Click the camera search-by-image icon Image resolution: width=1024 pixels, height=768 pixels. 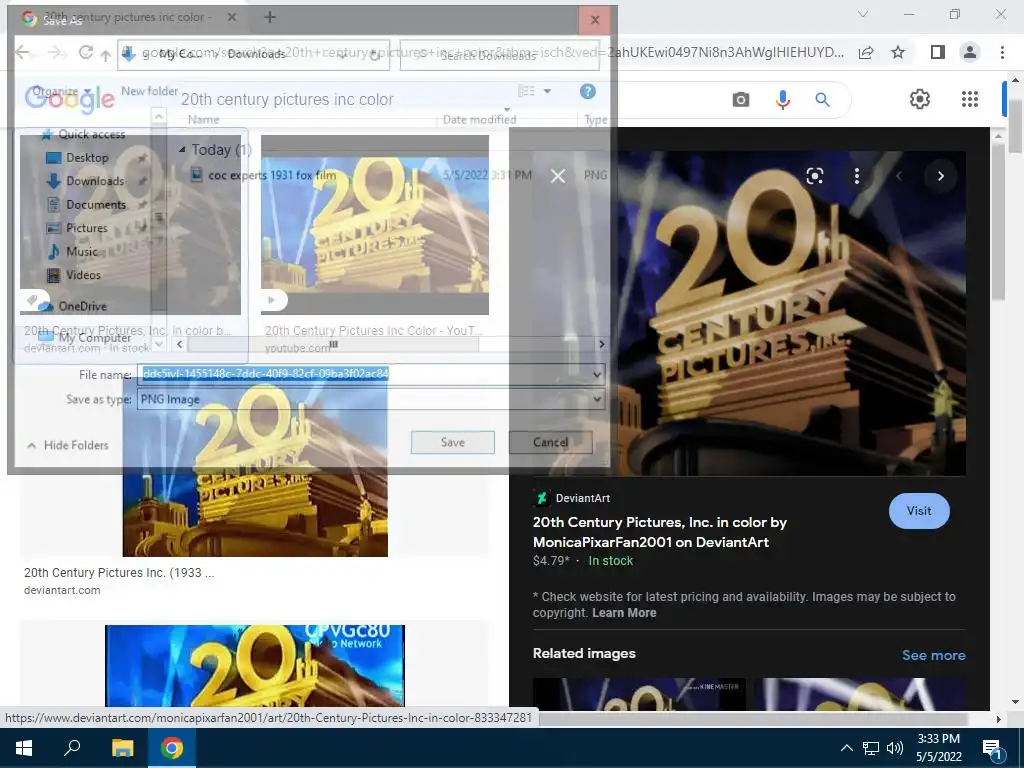(741, 99)
